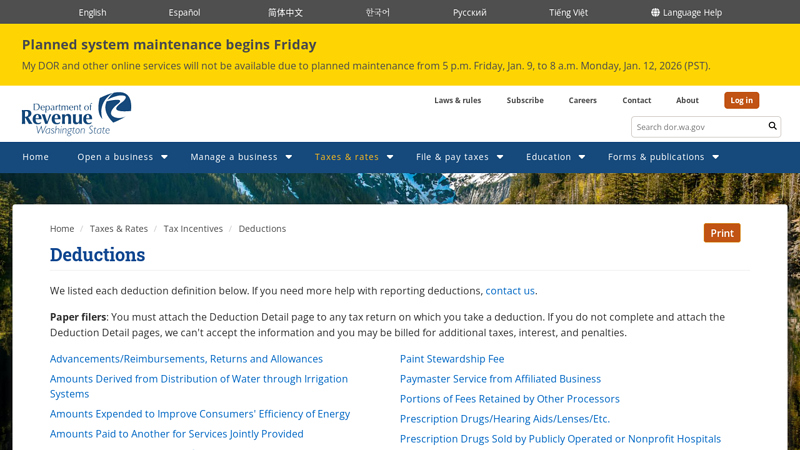Open Language Help with globe icon
This screenshot has width=800, height=450.
[x=686, y=12]
